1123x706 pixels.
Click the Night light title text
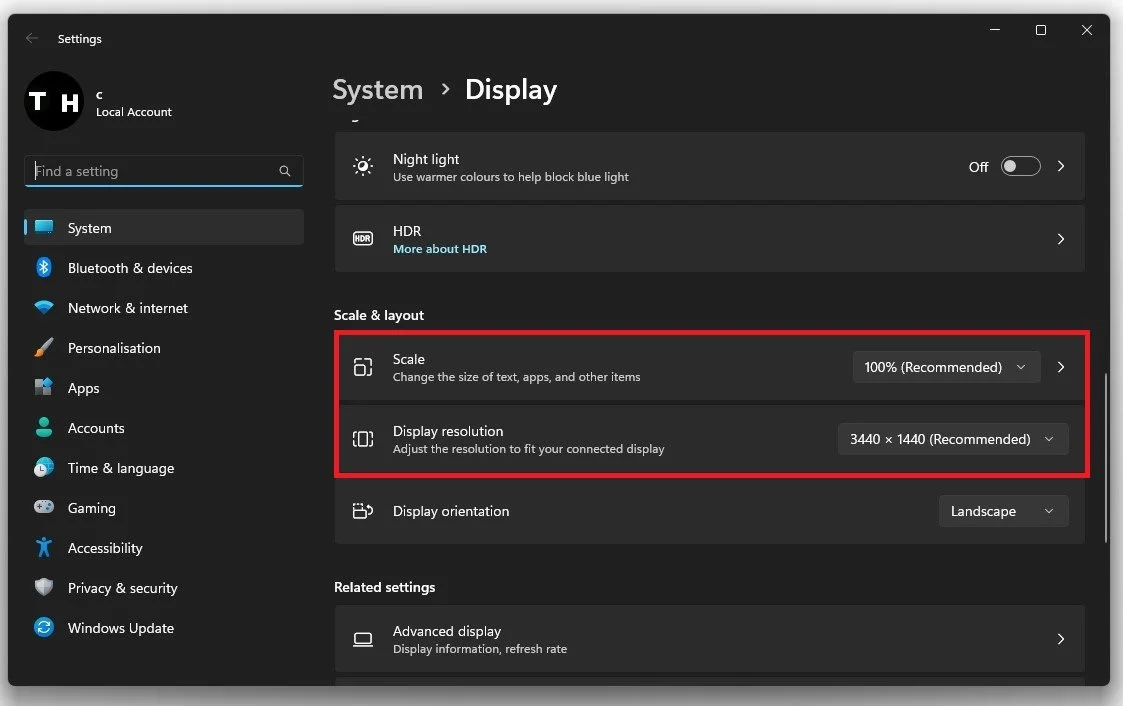(x=426, y=159)
